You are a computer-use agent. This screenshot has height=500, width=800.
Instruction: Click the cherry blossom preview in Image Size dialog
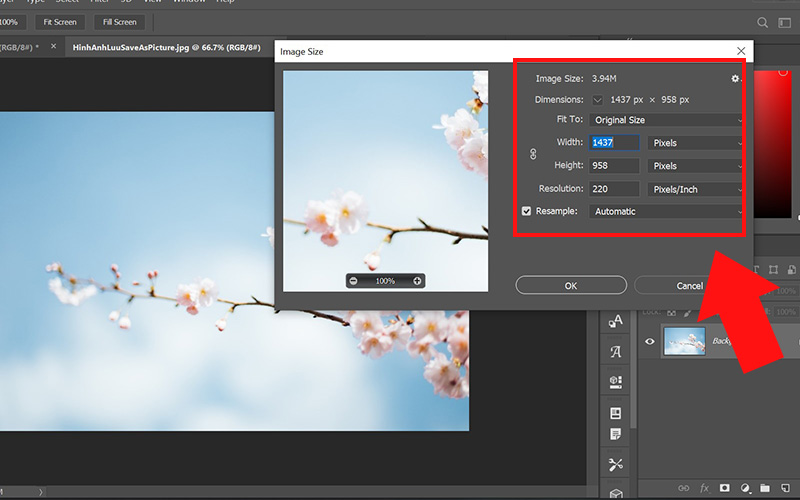click(x=385, y=181)
